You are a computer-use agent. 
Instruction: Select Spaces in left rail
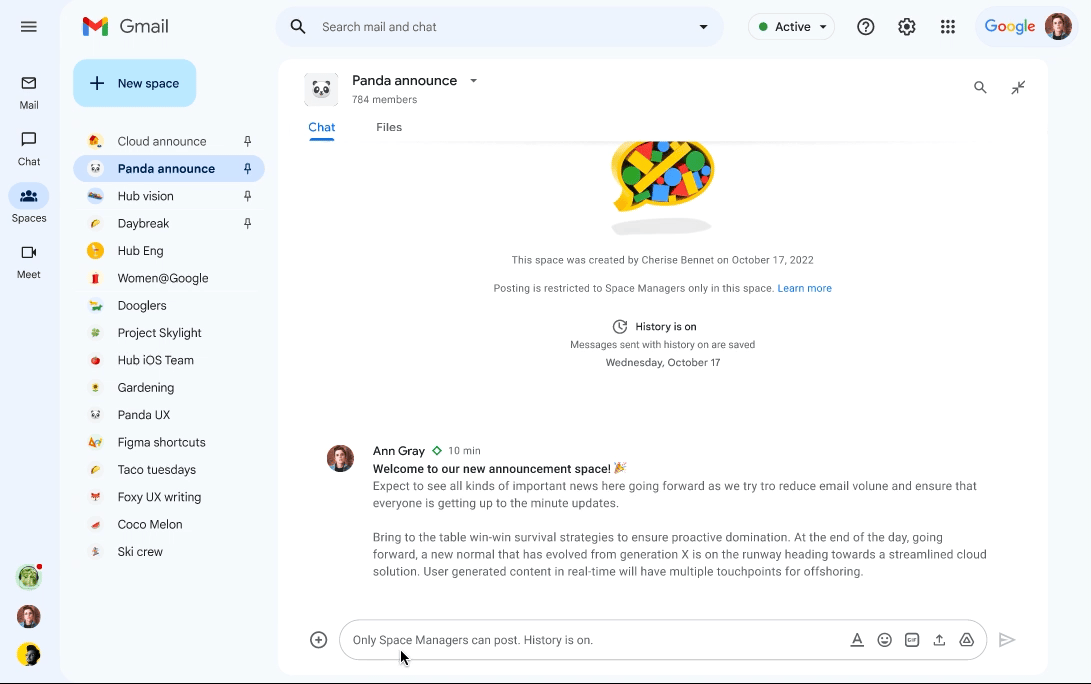[29, 204]
